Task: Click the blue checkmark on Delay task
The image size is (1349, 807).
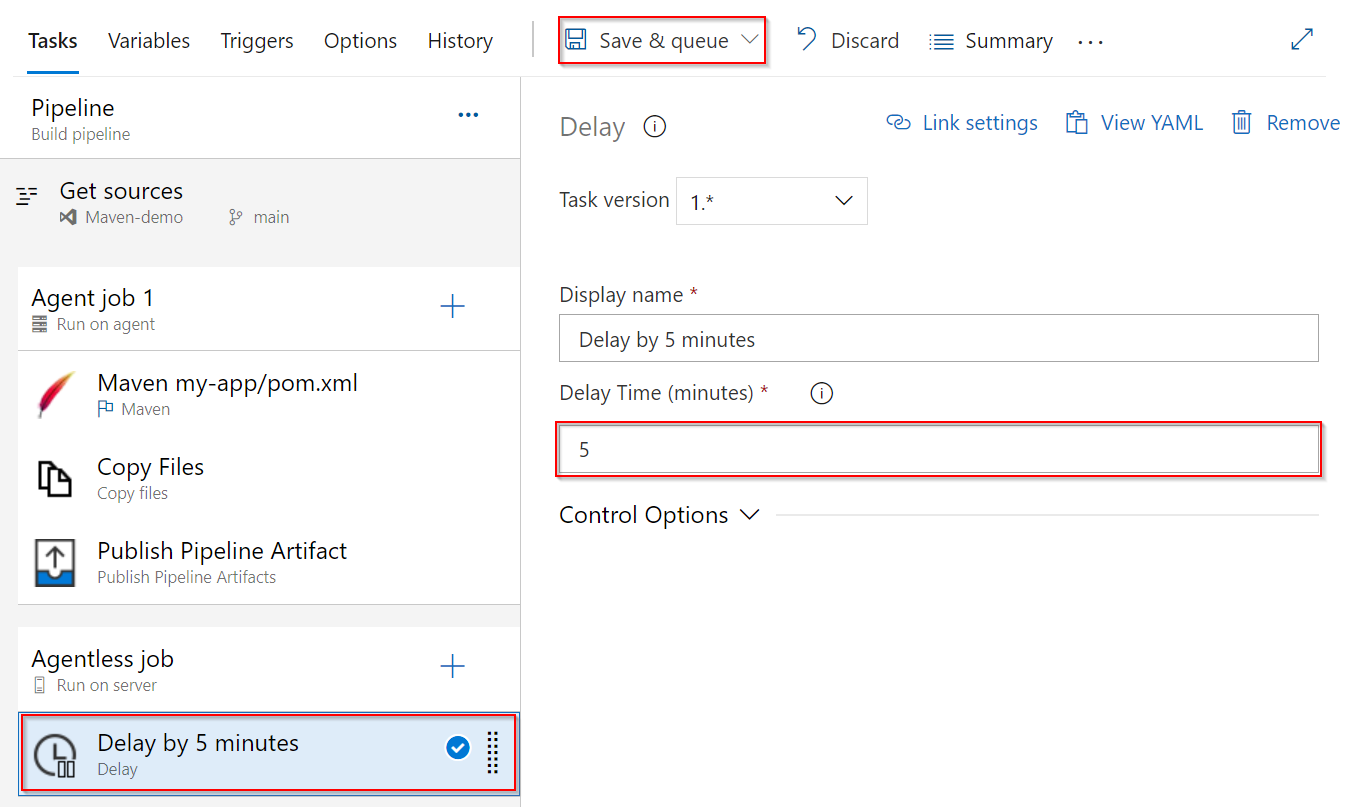Action: [x=458, y=748]
